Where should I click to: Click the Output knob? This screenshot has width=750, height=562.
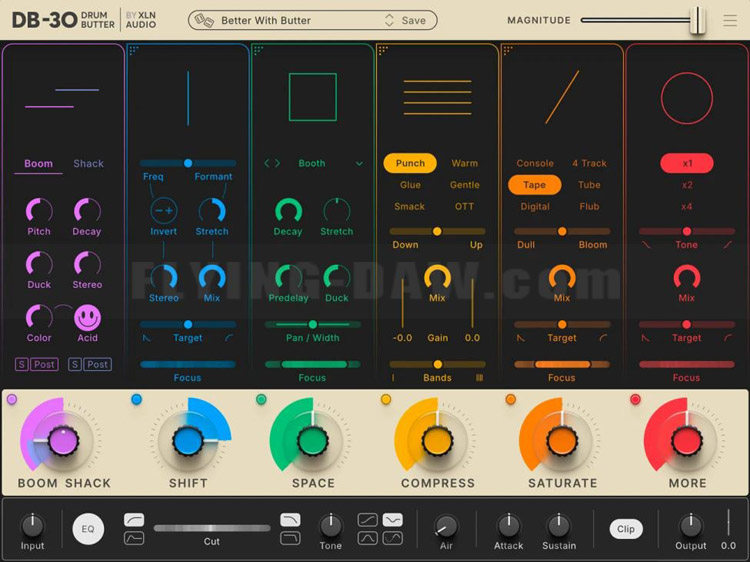pyautogui.click(x=691, y=526)
